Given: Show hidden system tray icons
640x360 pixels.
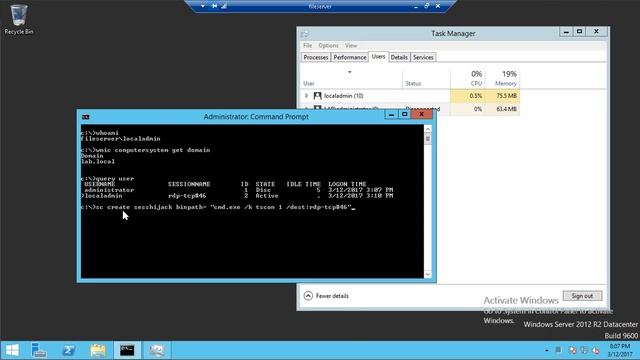Looking at the screenshot, I should [x=547, y=350].
